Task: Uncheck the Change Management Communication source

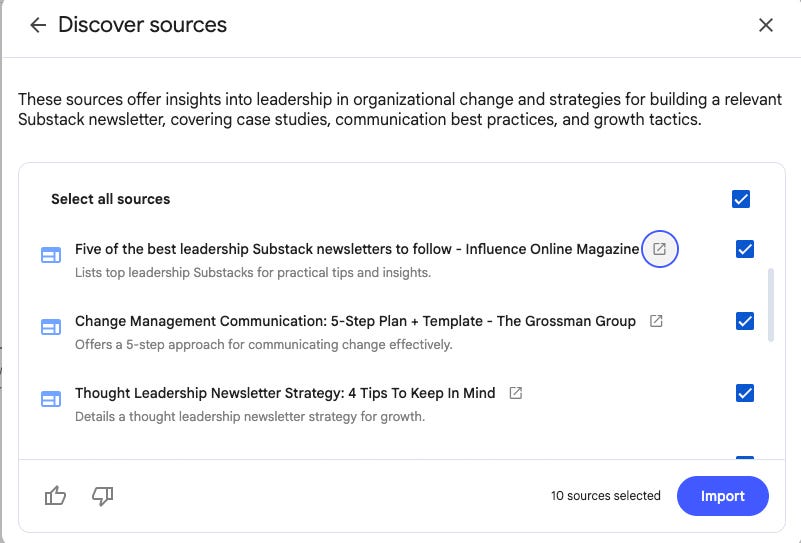Action: click(x=745, y=321)
